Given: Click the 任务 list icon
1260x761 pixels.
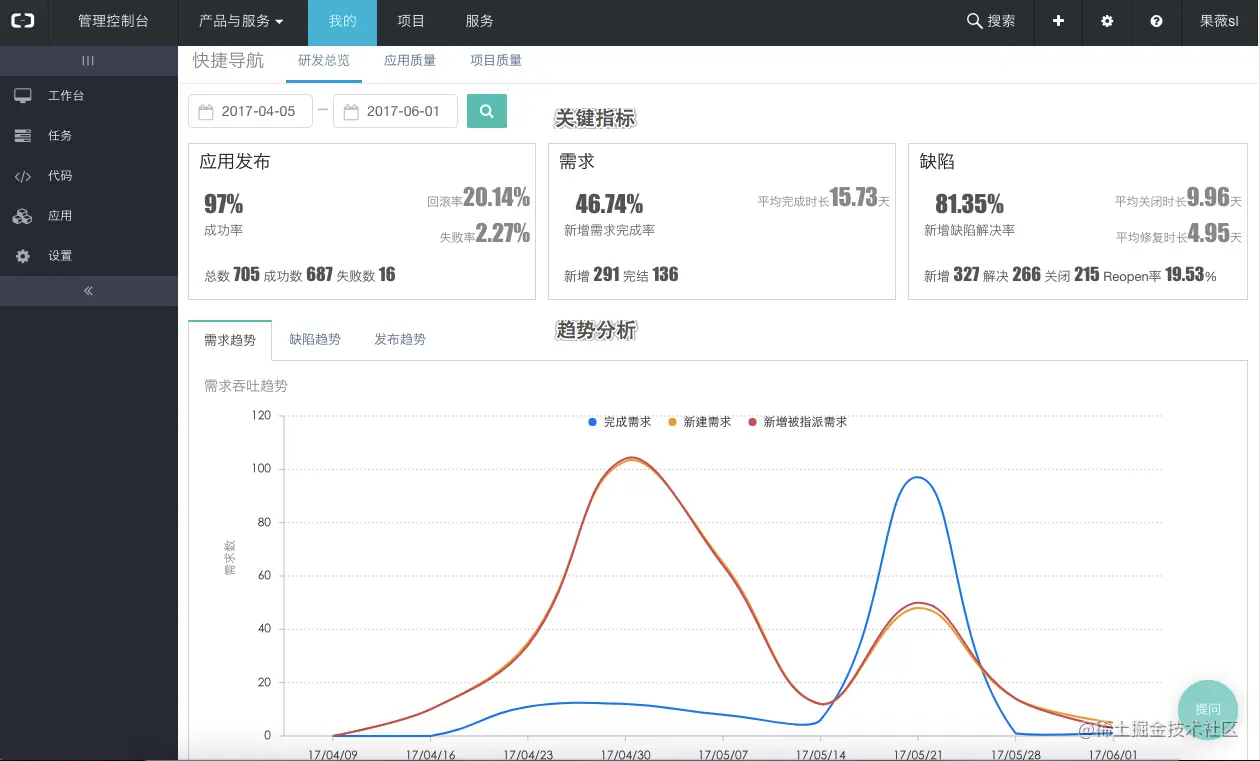Looking at the screenshot, I should pos(23,136).
